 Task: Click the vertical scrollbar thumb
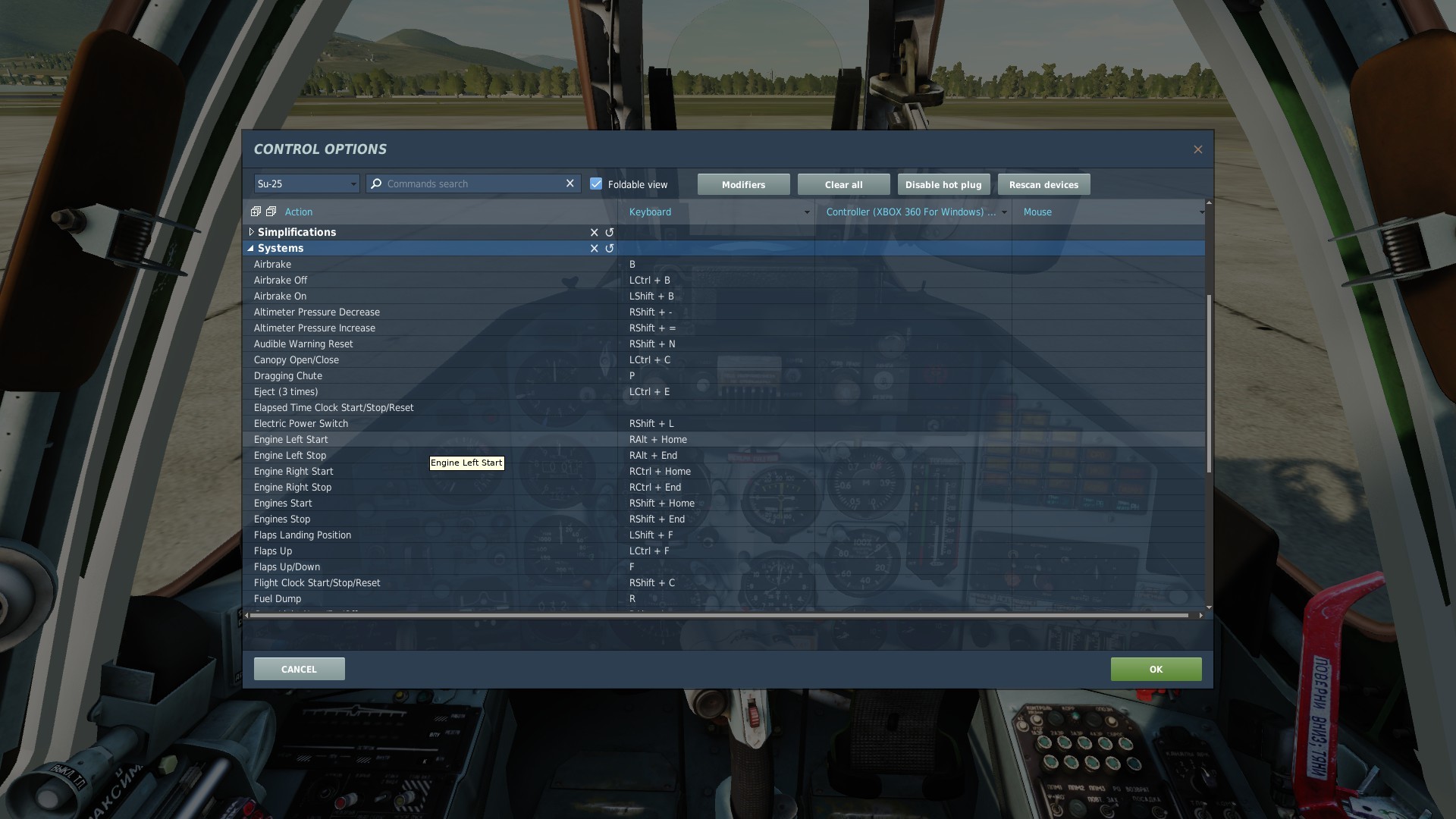point(1209,383)
